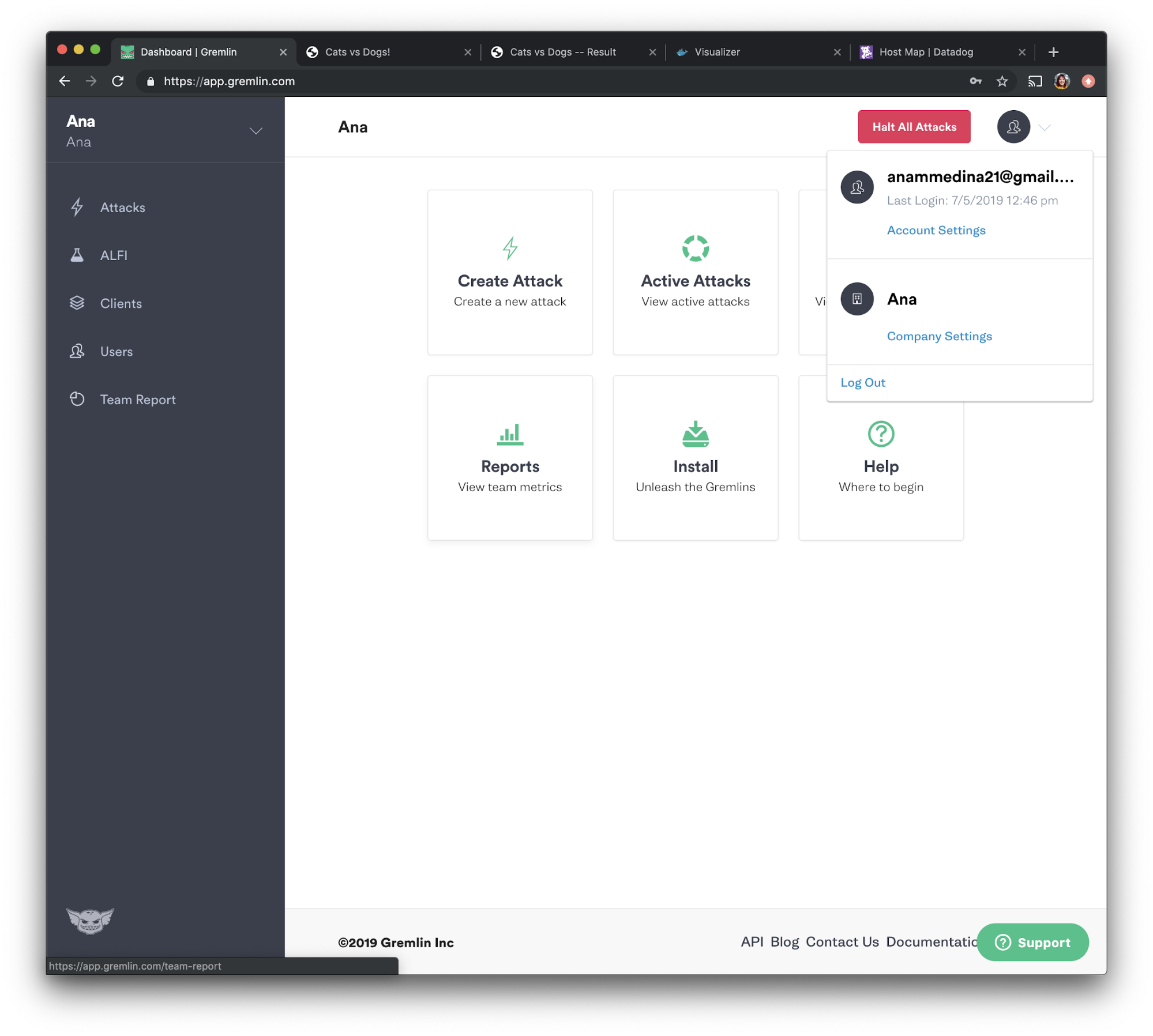Image resolution: width=1153 pixels, height=1036 pixels.
Task: Bookmark this page with the star icon
Action: pyautogui.click(x=1002, y=81)
